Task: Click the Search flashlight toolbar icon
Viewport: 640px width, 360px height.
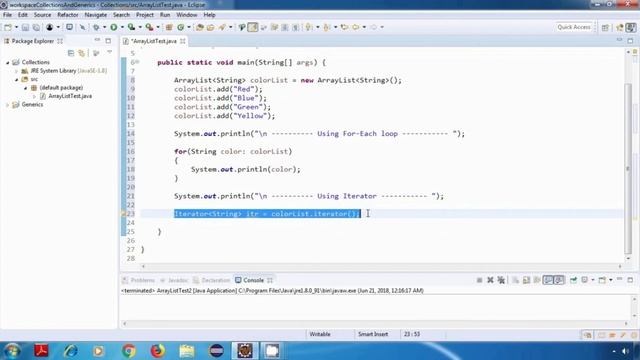Action: 222,27
